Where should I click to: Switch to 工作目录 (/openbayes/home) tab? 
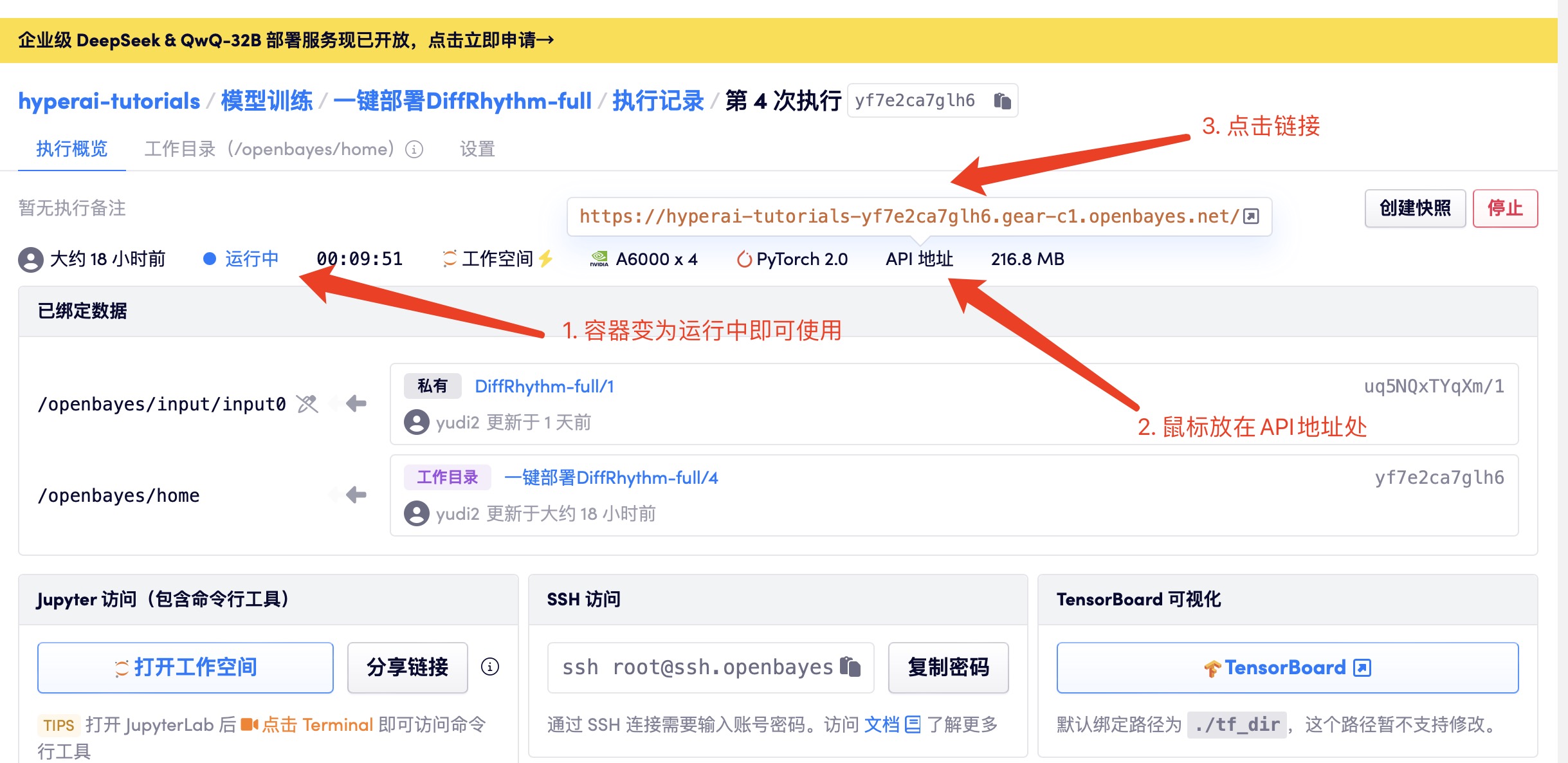269,149
